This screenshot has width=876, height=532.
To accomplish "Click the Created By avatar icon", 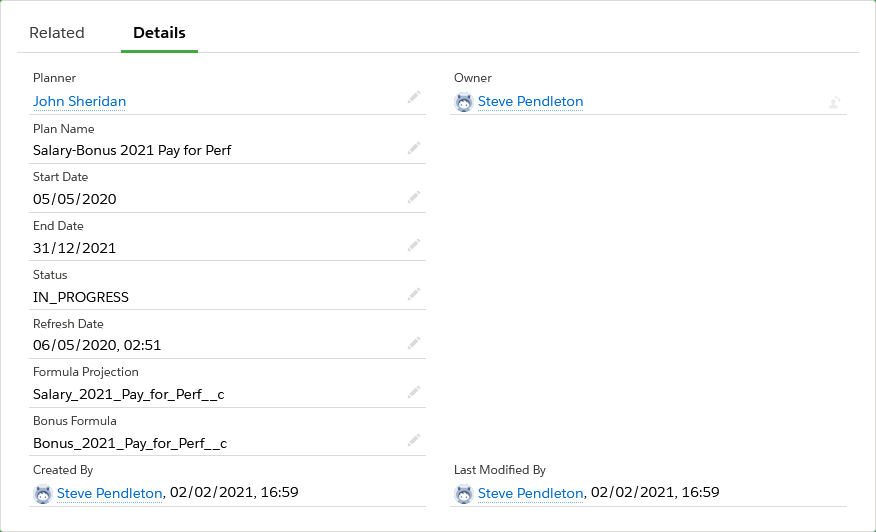I will [43, 493].
